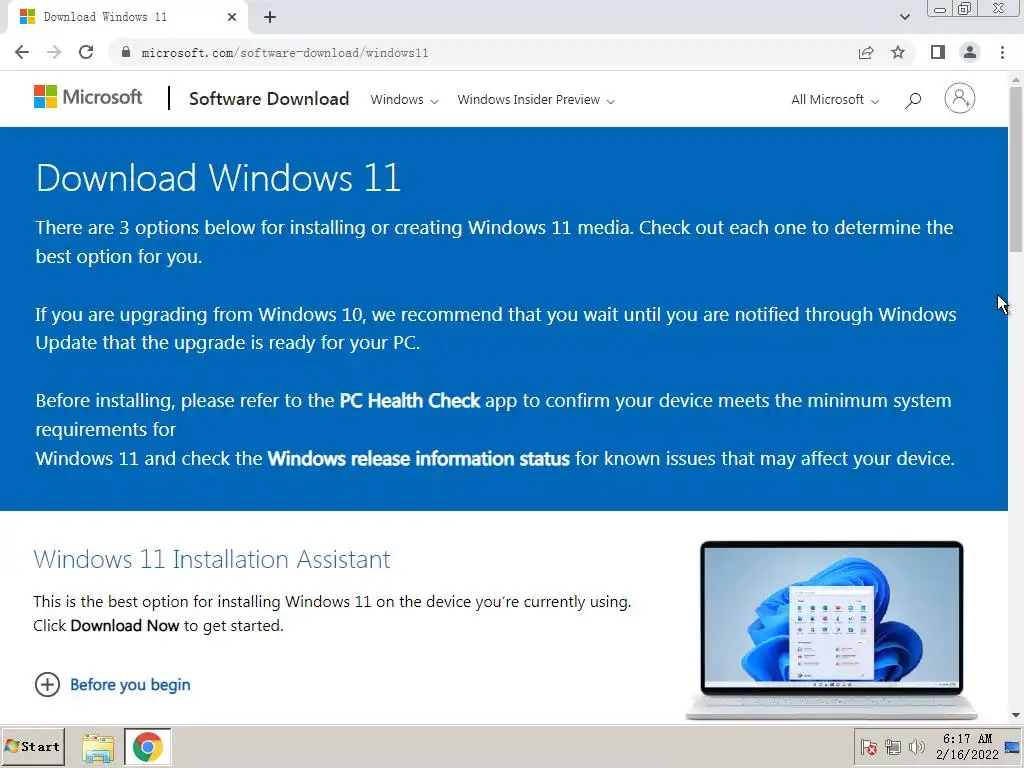Click the Microsoft account sign-in icon

(x=959, y=99)
